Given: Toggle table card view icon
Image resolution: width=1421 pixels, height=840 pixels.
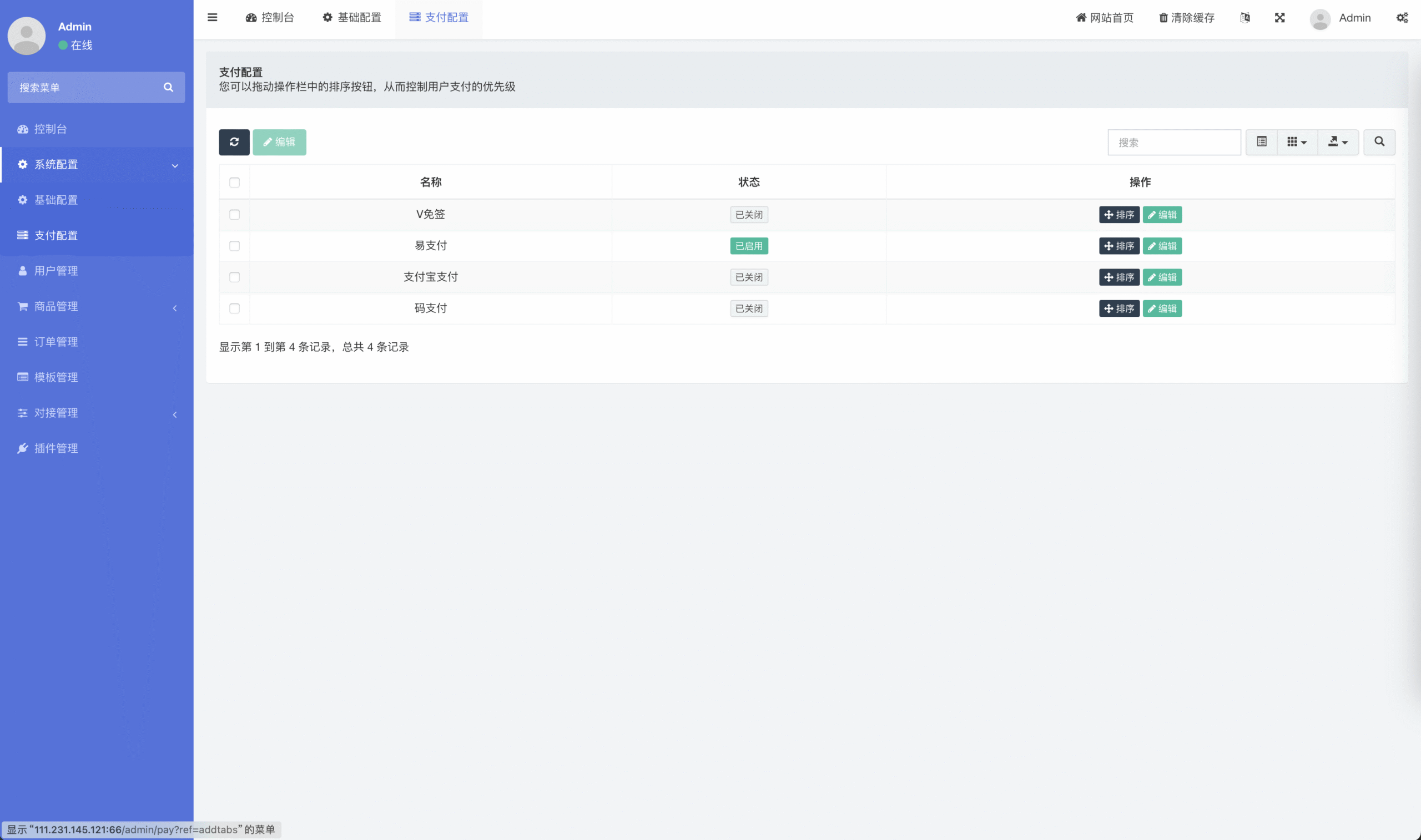Looking at the screenshot, I should click(1261, 142).
